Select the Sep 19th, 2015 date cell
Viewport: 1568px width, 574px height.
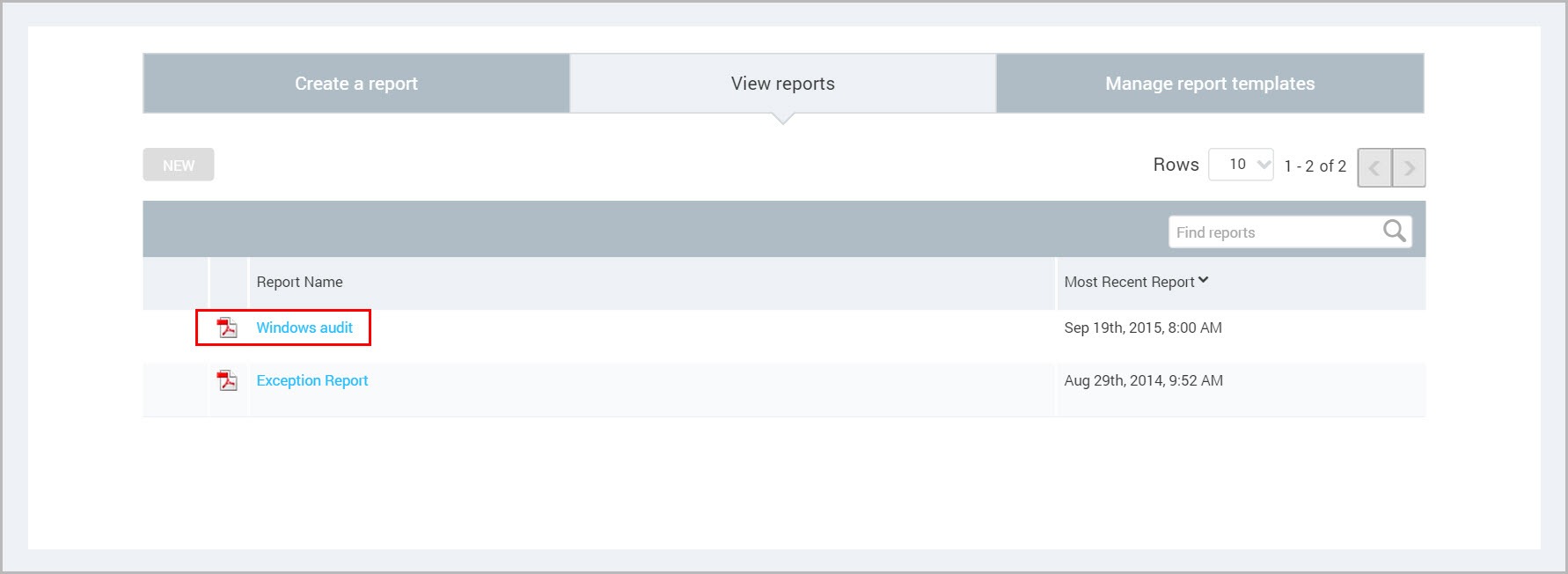pos(1143,327)
